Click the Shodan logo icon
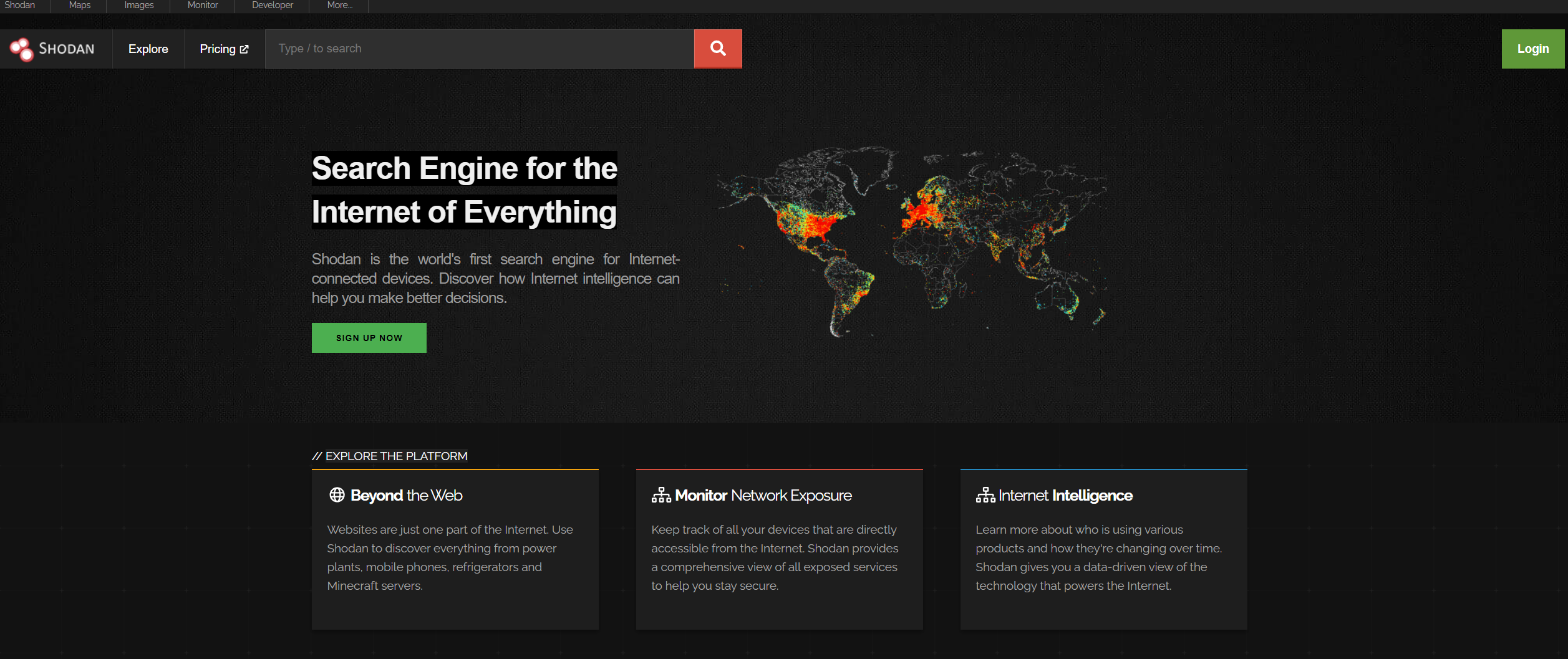The width and height of the screenshot is (1568, 659). [x=22, y=49]
